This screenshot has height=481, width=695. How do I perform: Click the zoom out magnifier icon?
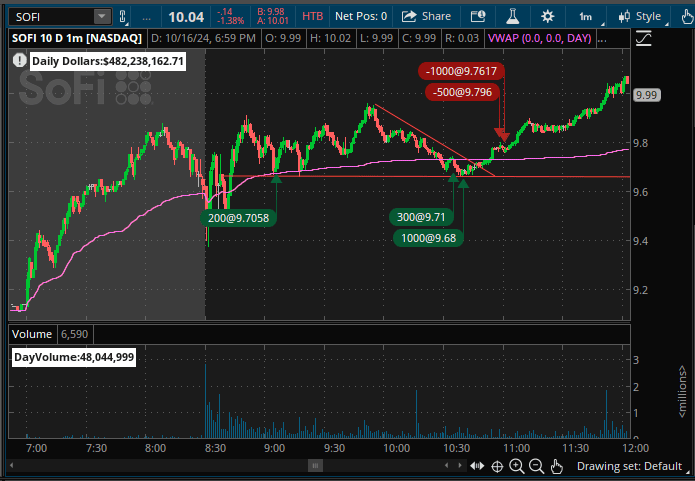(536, 466)
